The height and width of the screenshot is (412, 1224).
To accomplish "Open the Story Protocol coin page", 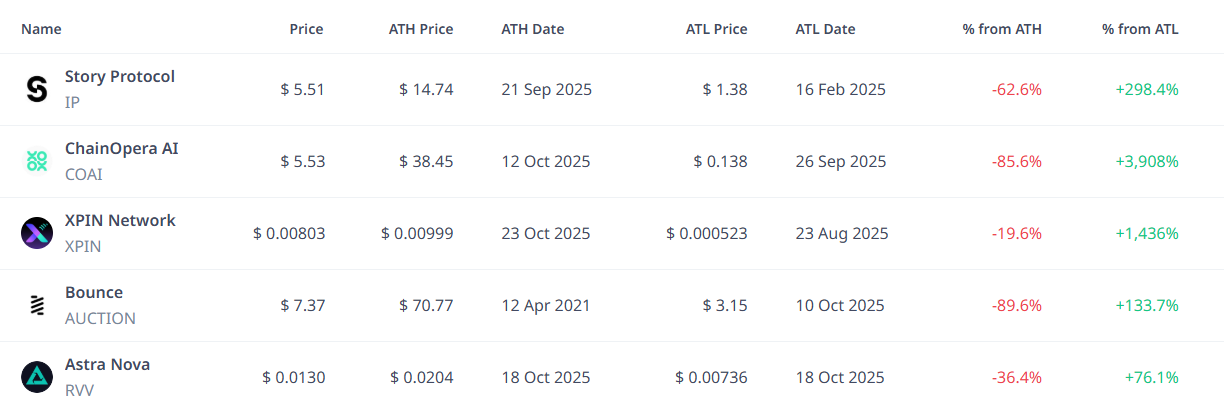I will (x=119, y=77).
